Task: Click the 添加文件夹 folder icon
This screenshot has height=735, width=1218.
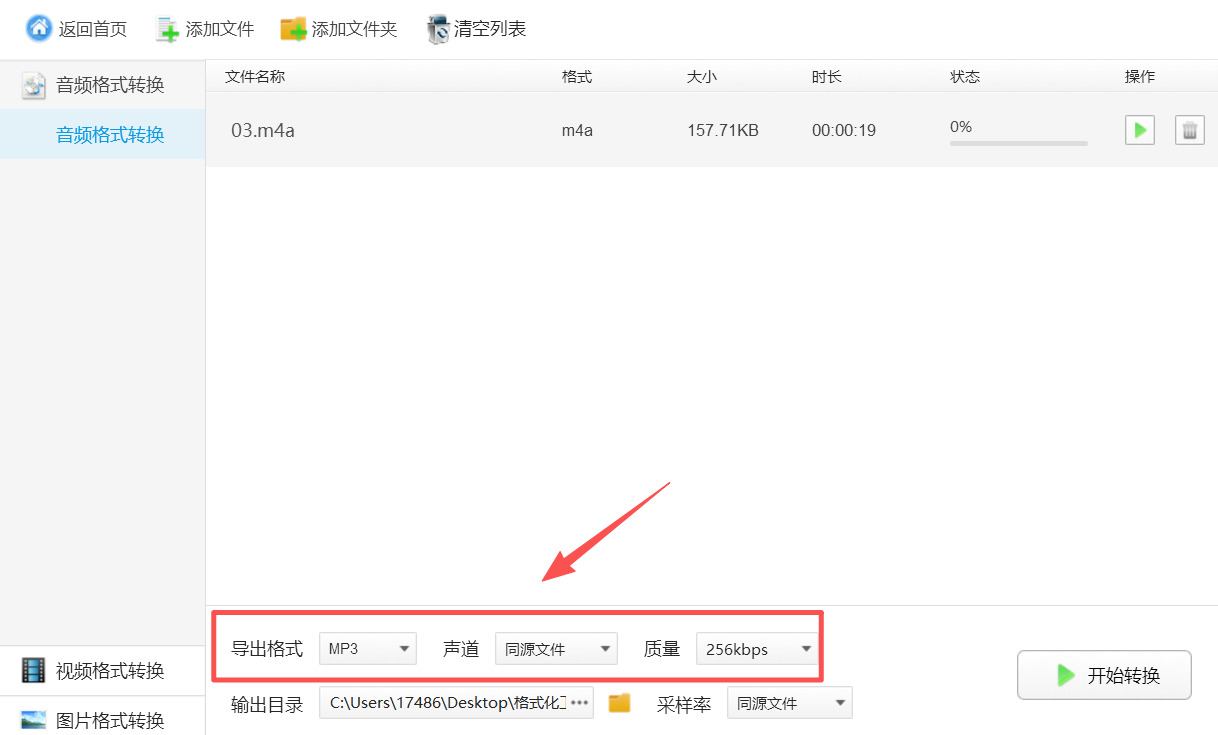Action: 293,29
